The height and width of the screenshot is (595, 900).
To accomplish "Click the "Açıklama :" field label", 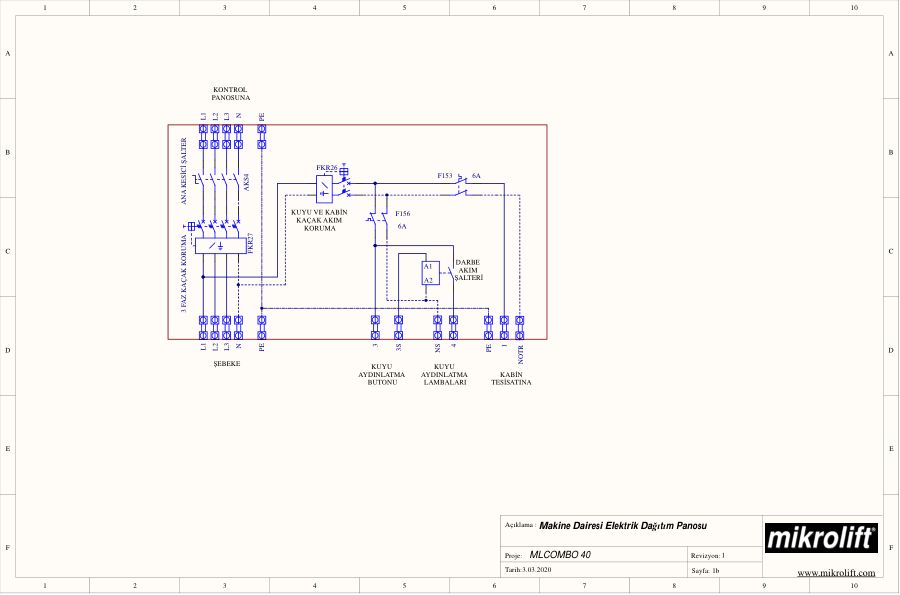I will (521, 525).
